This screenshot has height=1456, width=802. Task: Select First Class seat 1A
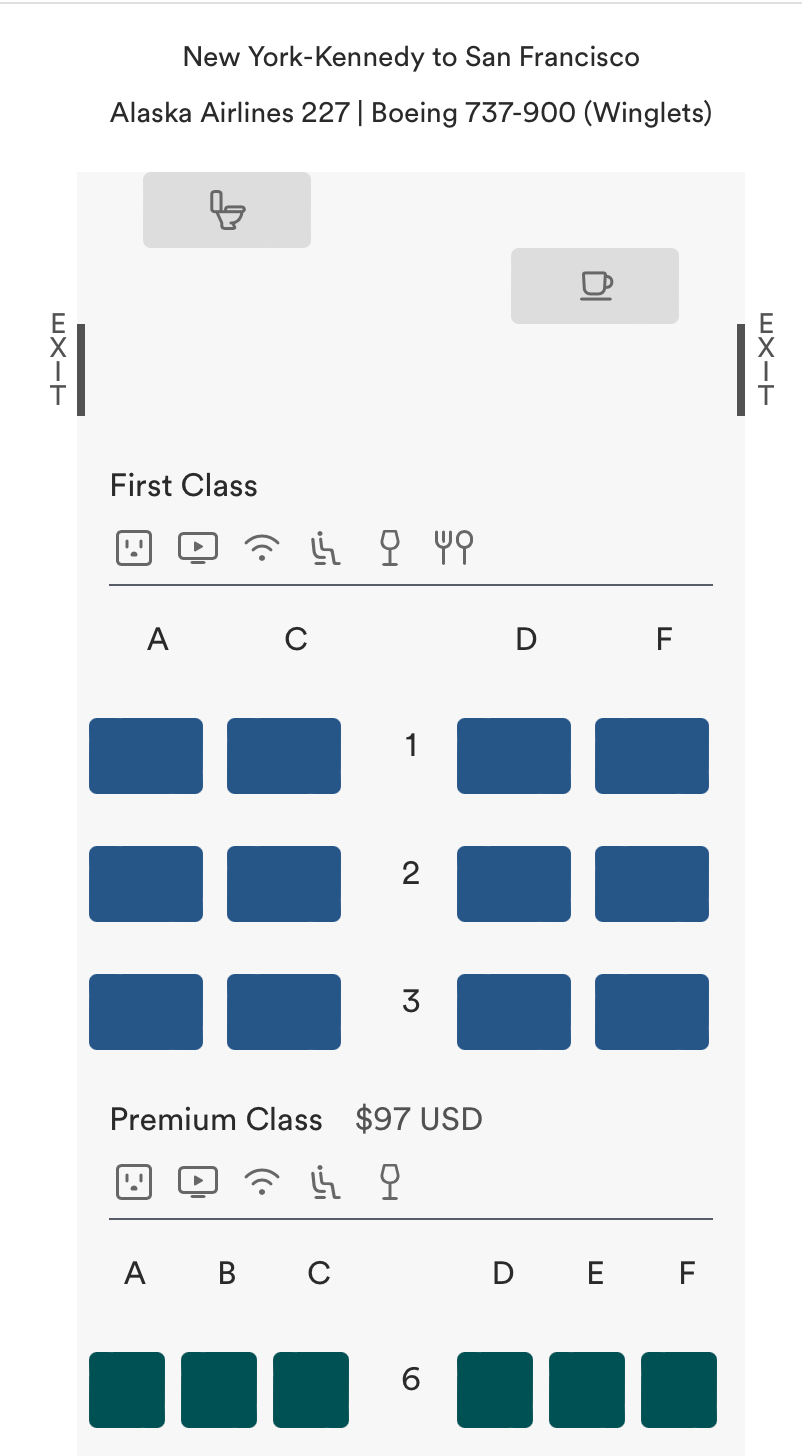[146, 756]
